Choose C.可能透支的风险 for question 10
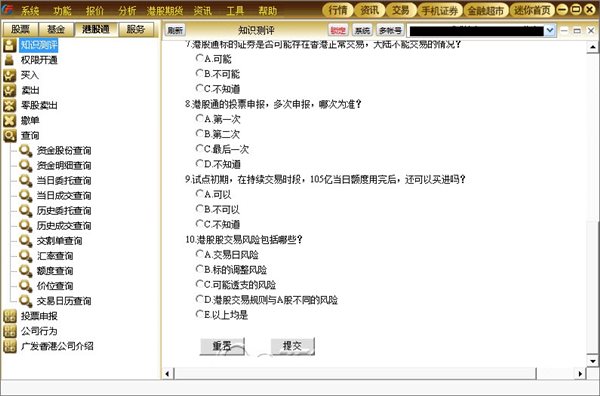The width and height of the screenshot is (600, 396). tap(199, 284)
